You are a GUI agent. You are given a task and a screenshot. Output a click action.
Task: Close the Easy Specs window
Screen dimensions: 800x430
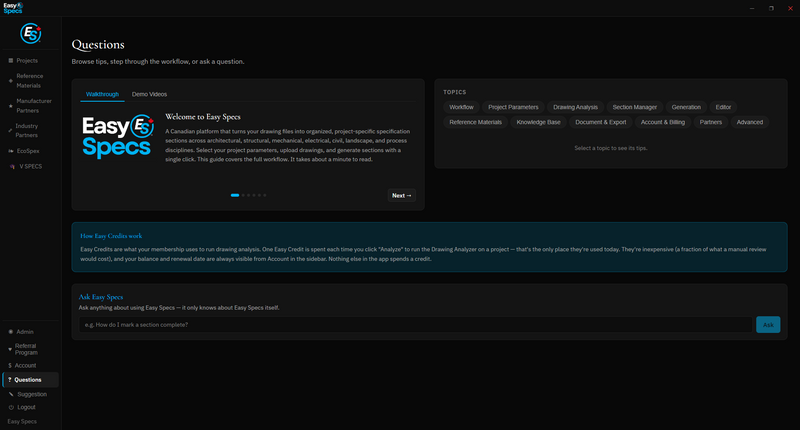pos(790,8)
